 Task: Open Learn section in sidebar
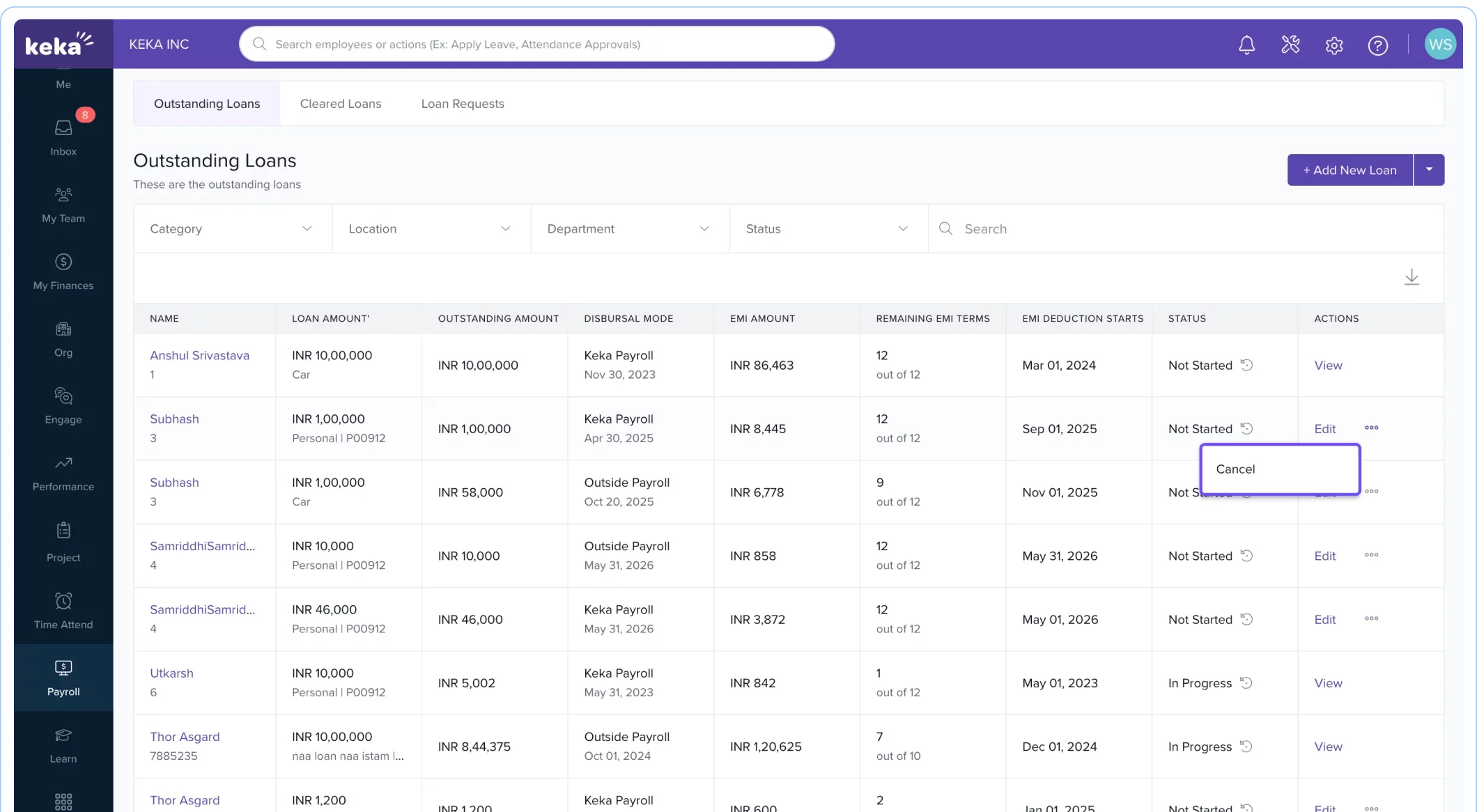point(63,745)
